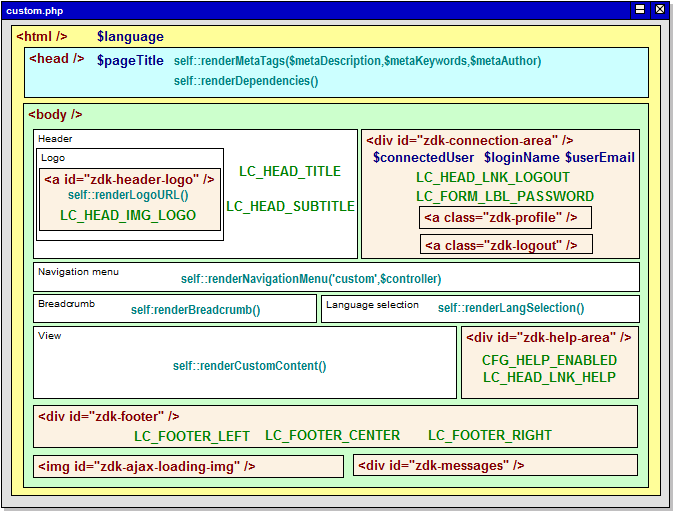Click the LC_FORM_LBL_PASSWORD constant
The height and width of the screenshot is (511, 673).
pyautogui.click(x=505, y=196)
